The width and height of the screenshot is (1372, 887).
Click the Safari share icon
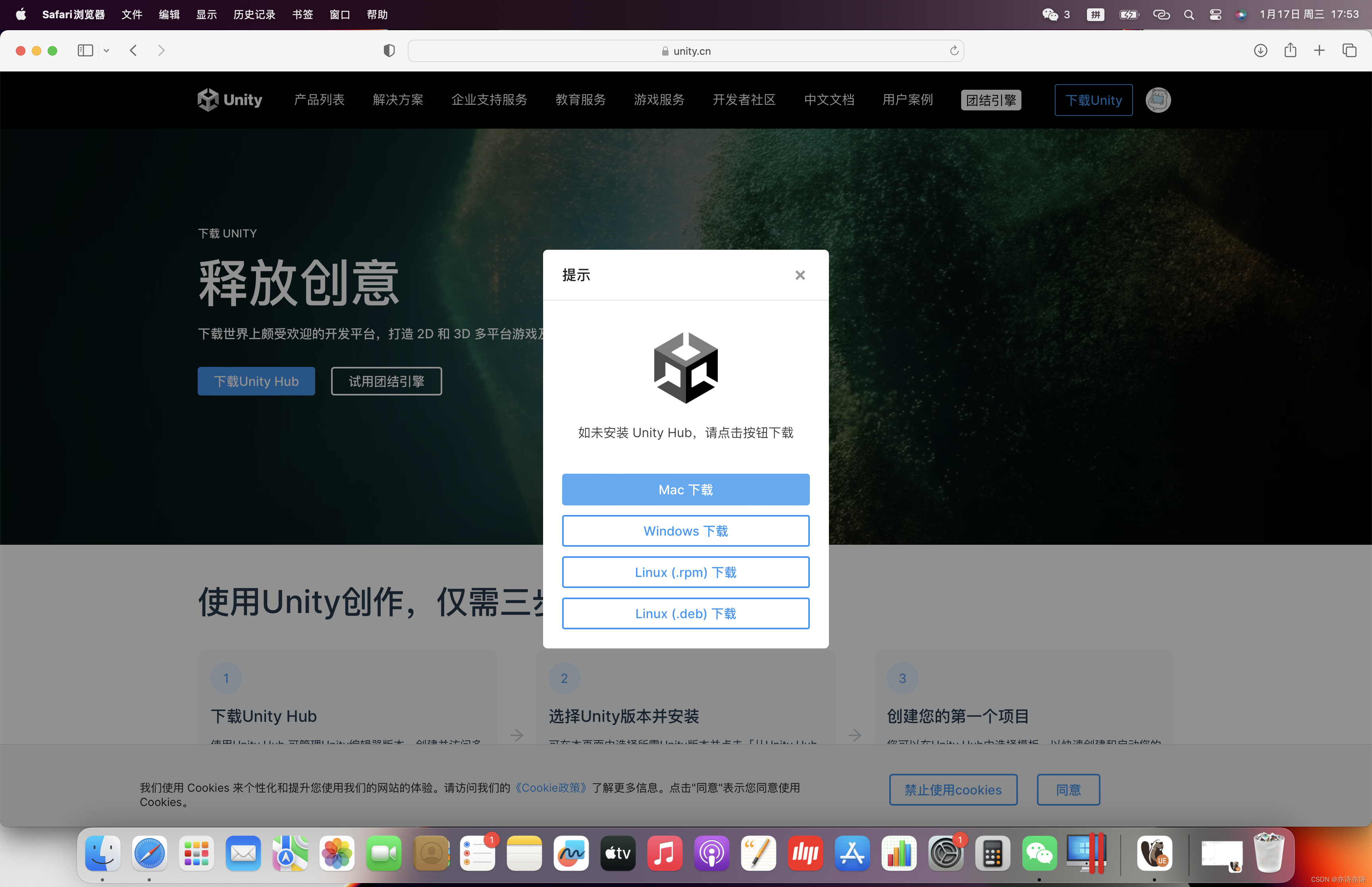tap(1290, 50)
